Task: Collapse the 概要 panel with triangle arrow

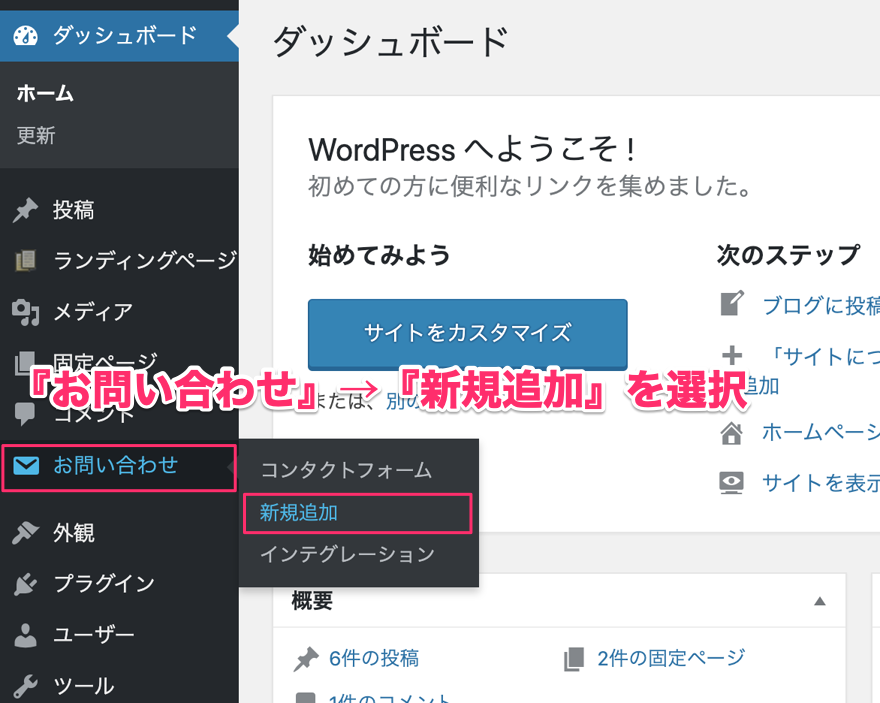Action: point(820,601)
